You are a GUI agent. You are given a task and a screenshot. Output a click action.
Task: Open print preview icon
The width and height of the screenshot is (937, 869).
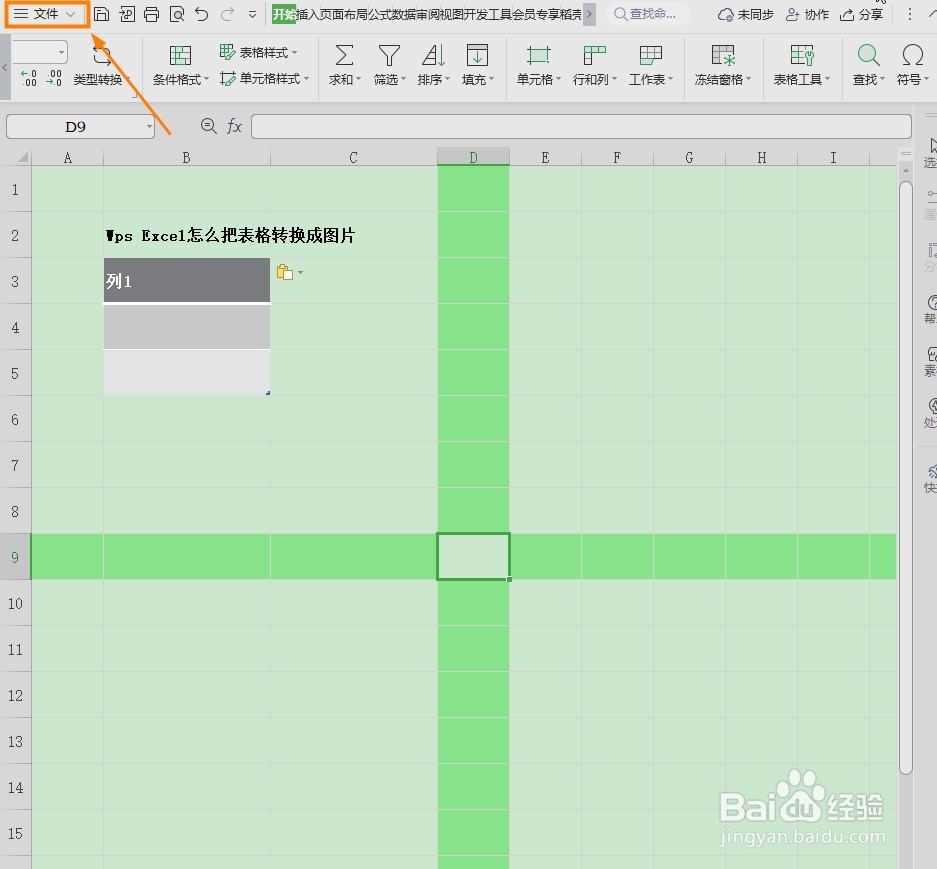coord(177,14)
